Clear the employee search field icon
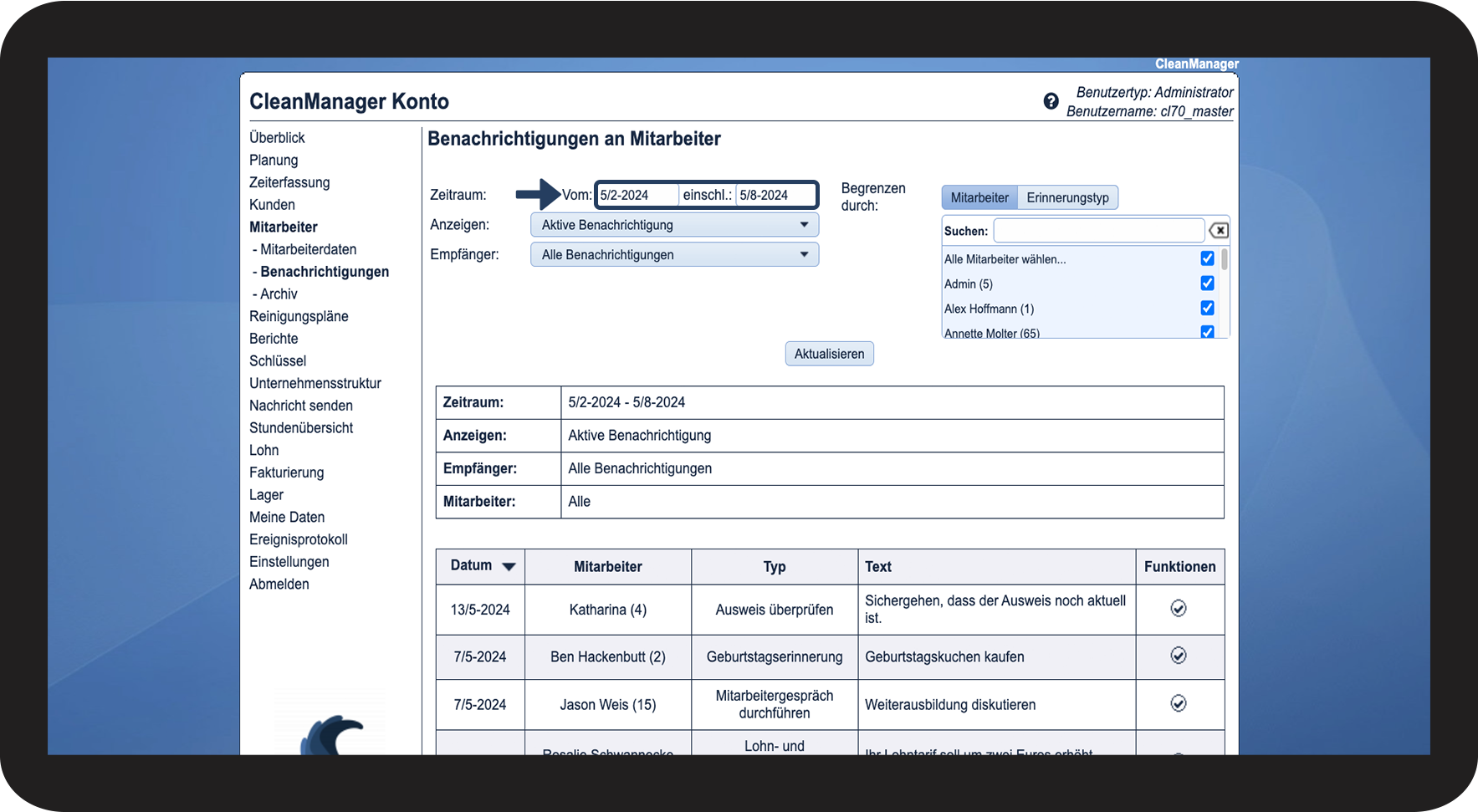Image resolution: width=1478 pixels, height=812 pixels. coord(1219,231)
